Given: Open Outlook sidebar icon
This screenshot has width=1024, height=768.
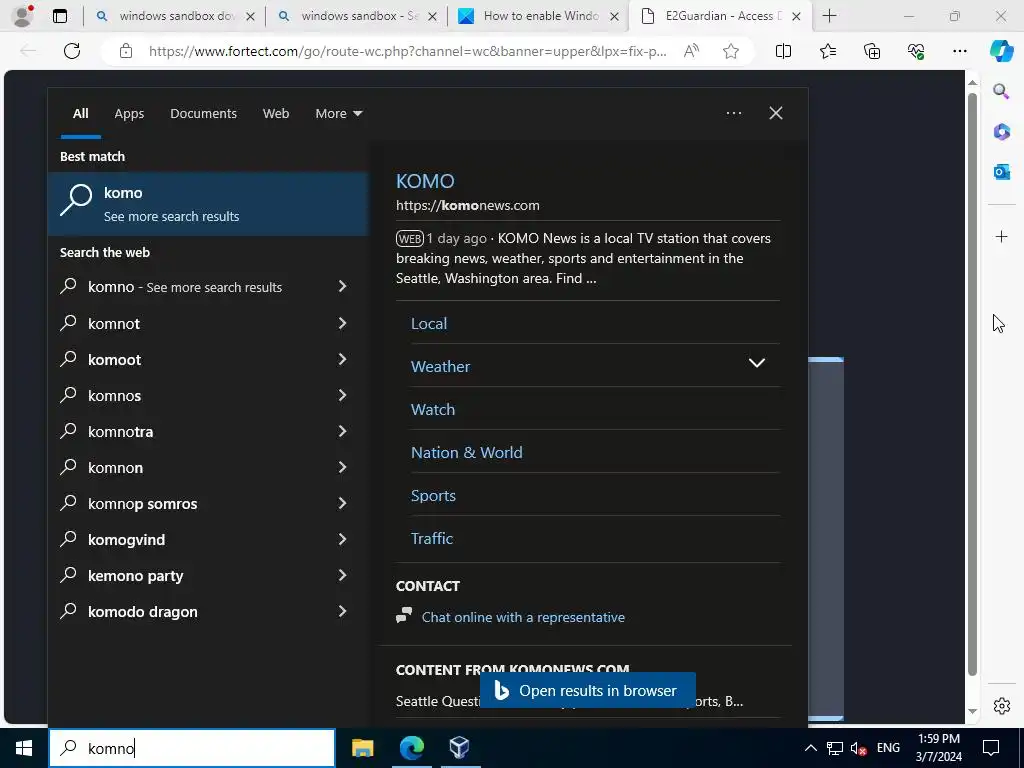Looking at the screenshot, I should click(x=1001, y=172).
